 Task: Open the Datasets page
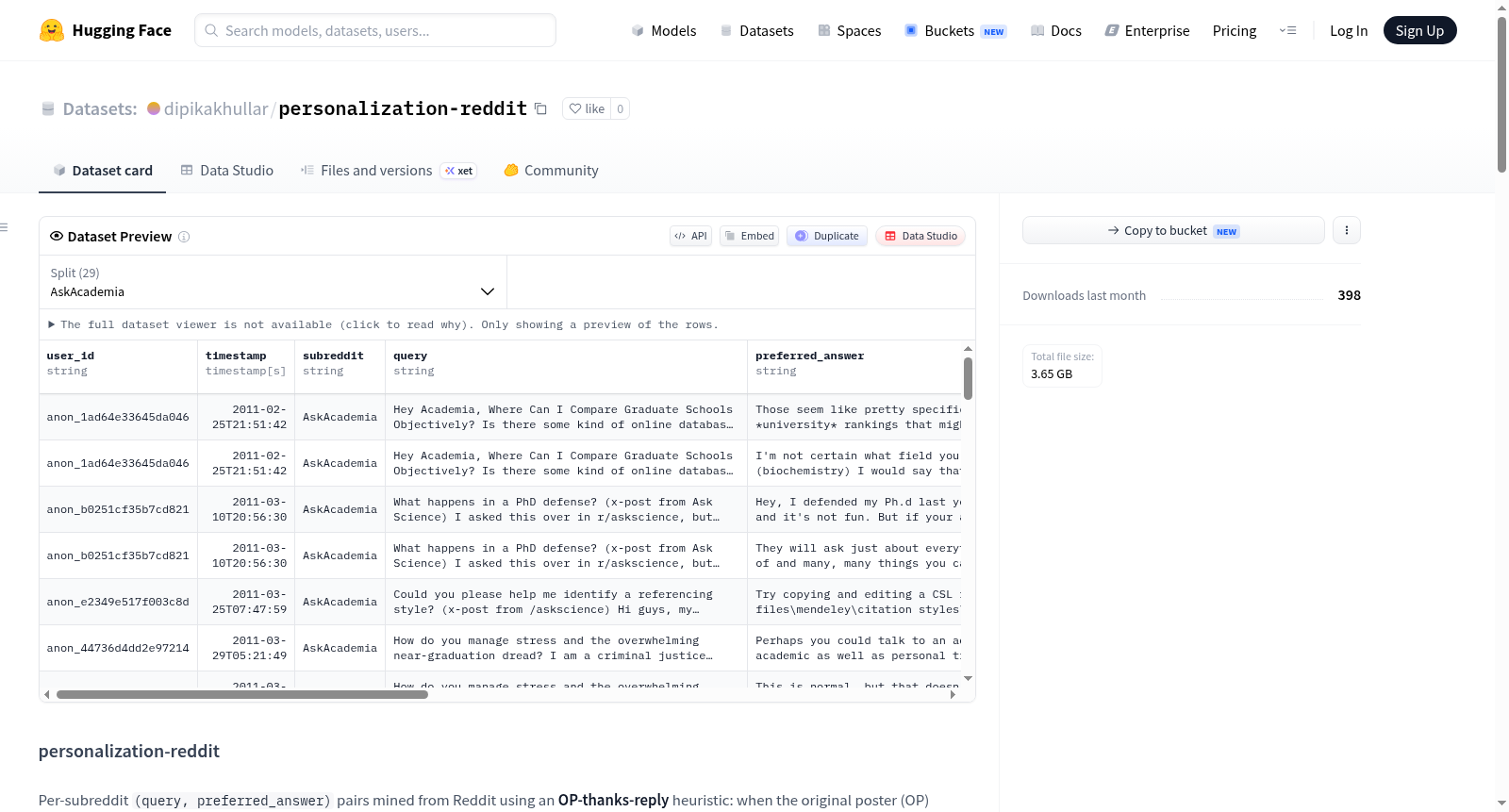(756, 31)
